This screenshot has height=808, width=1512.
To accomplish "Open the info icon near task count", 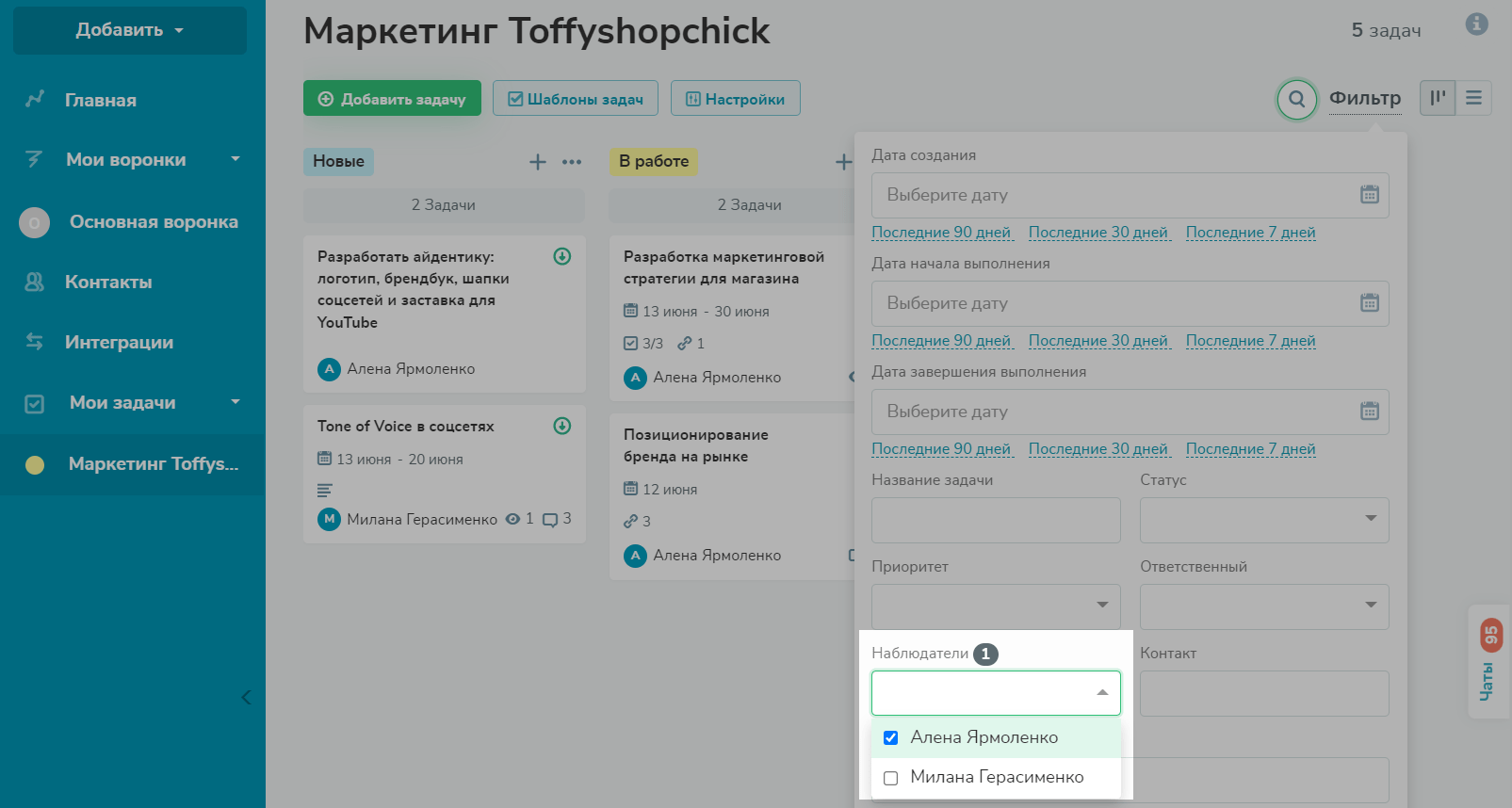I will [x=1476, y=24].
